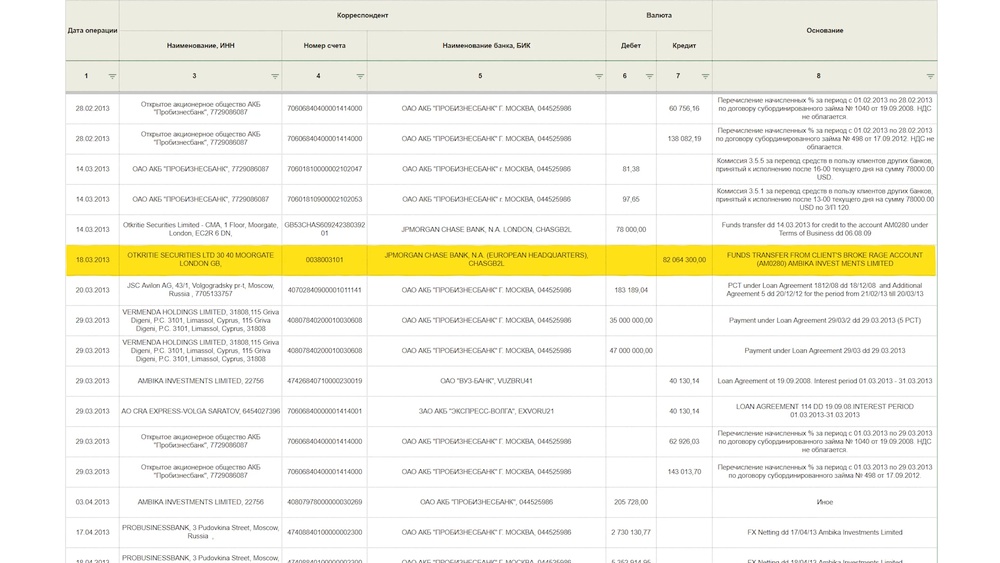Select the highlighted yellow 18.03.2013 date cell

coord(92,260)
